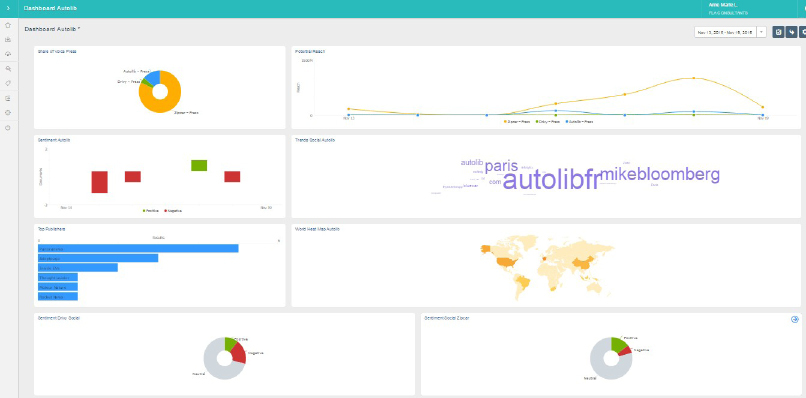This screenshot has height=398, width=806.
Task: Click mikebloomberg in the Trends Social cloud
Action: pos(661,175)
